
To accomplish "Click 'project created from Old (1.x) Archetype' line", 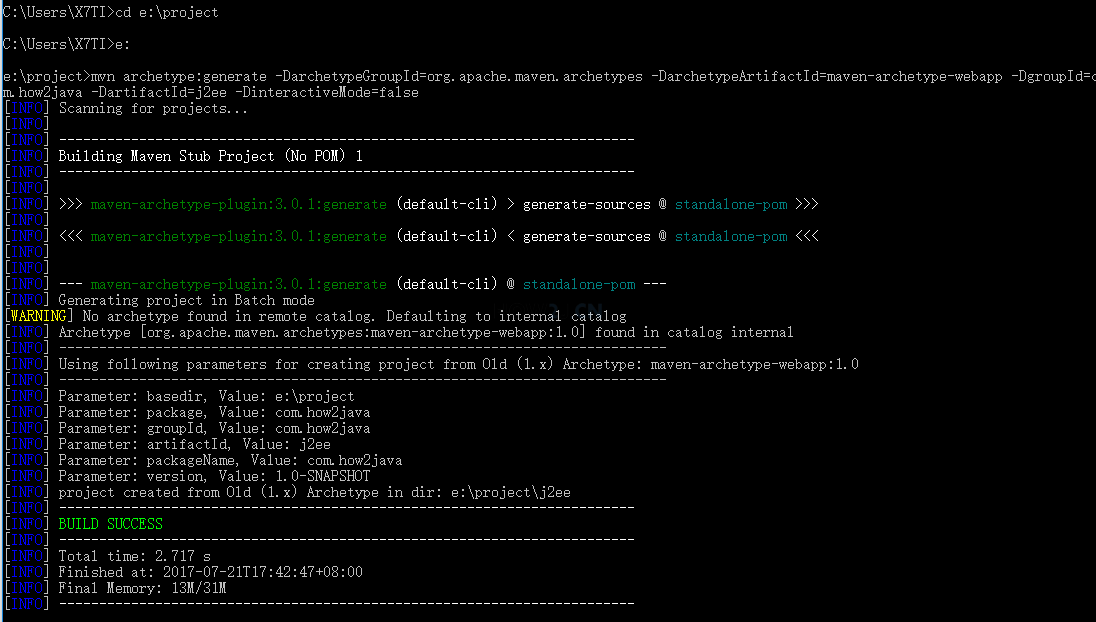I will pyautogui.click(x=314, y=492).
